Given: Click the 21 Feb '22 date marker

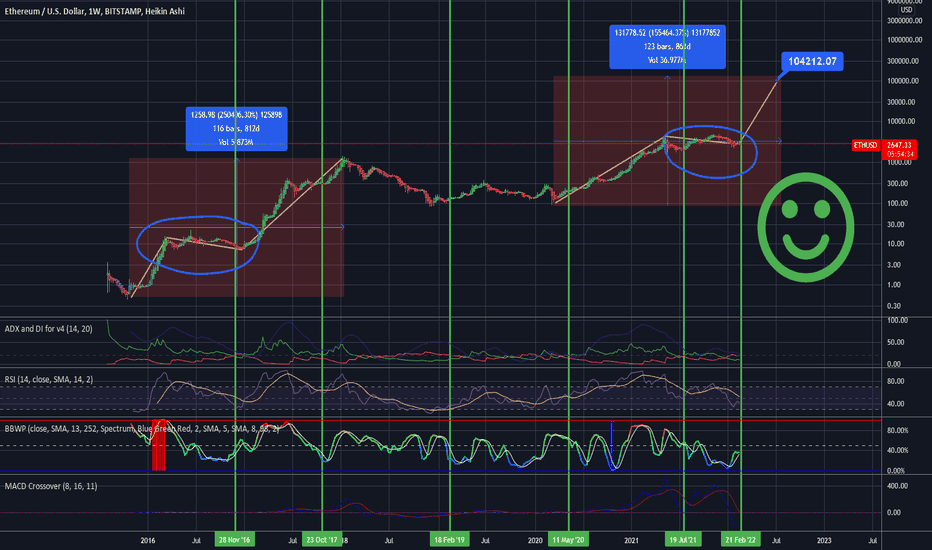Looking at the screenshot, I should [x=741, y=539].
